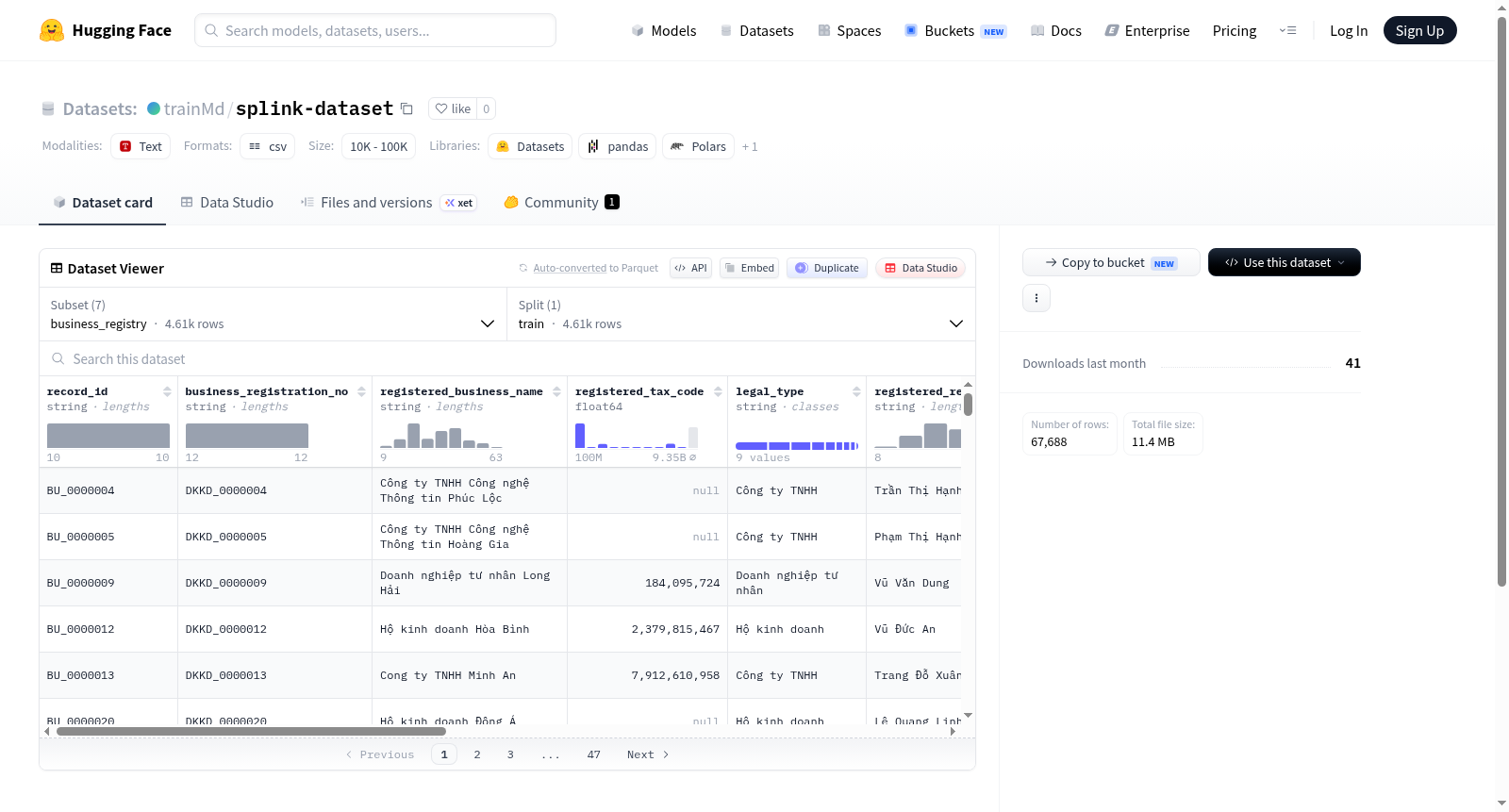Viewport: 1509px width, 812px height.
Task: Open the Spaces nav item
Action: 849,30
